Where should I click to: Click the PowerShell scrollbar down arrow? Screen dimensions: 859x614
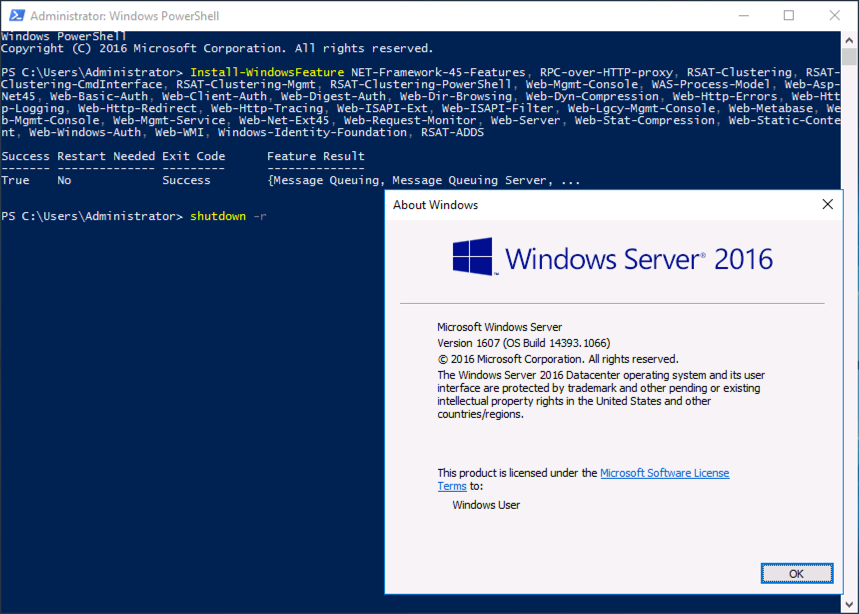click(849, 605)
